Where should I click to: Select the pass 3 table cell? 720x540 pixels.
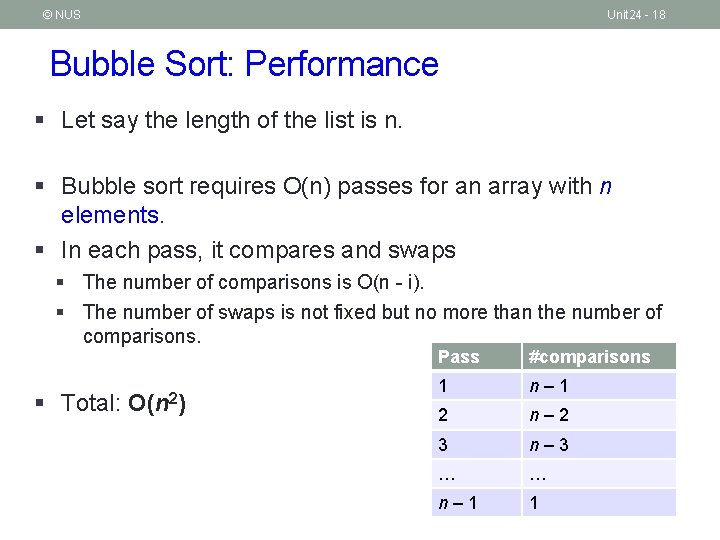pyautogui.click(x=476, y=444)
